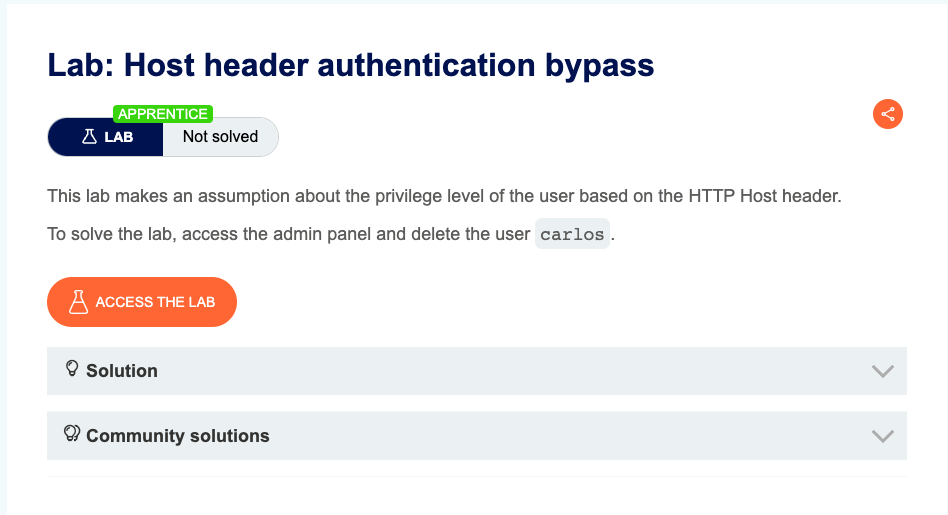Image resolution: width=948 pixels, height=515 pixels.
Task: Click the green APPRENTICE difficulty badge
Action: click(x=163, y=114)
